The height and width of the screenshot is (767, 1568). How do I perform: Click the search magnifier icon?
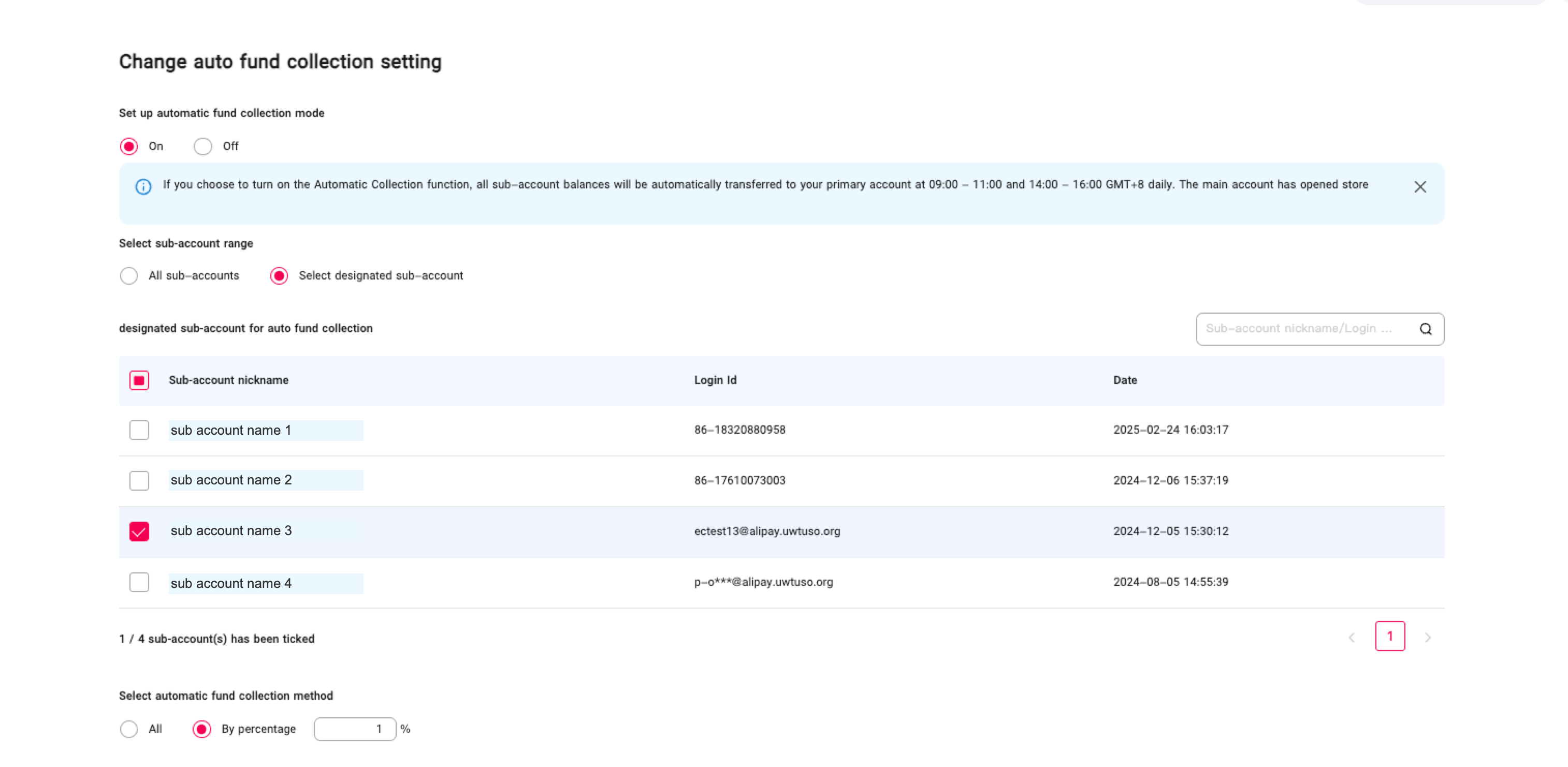pos(1426,329)
